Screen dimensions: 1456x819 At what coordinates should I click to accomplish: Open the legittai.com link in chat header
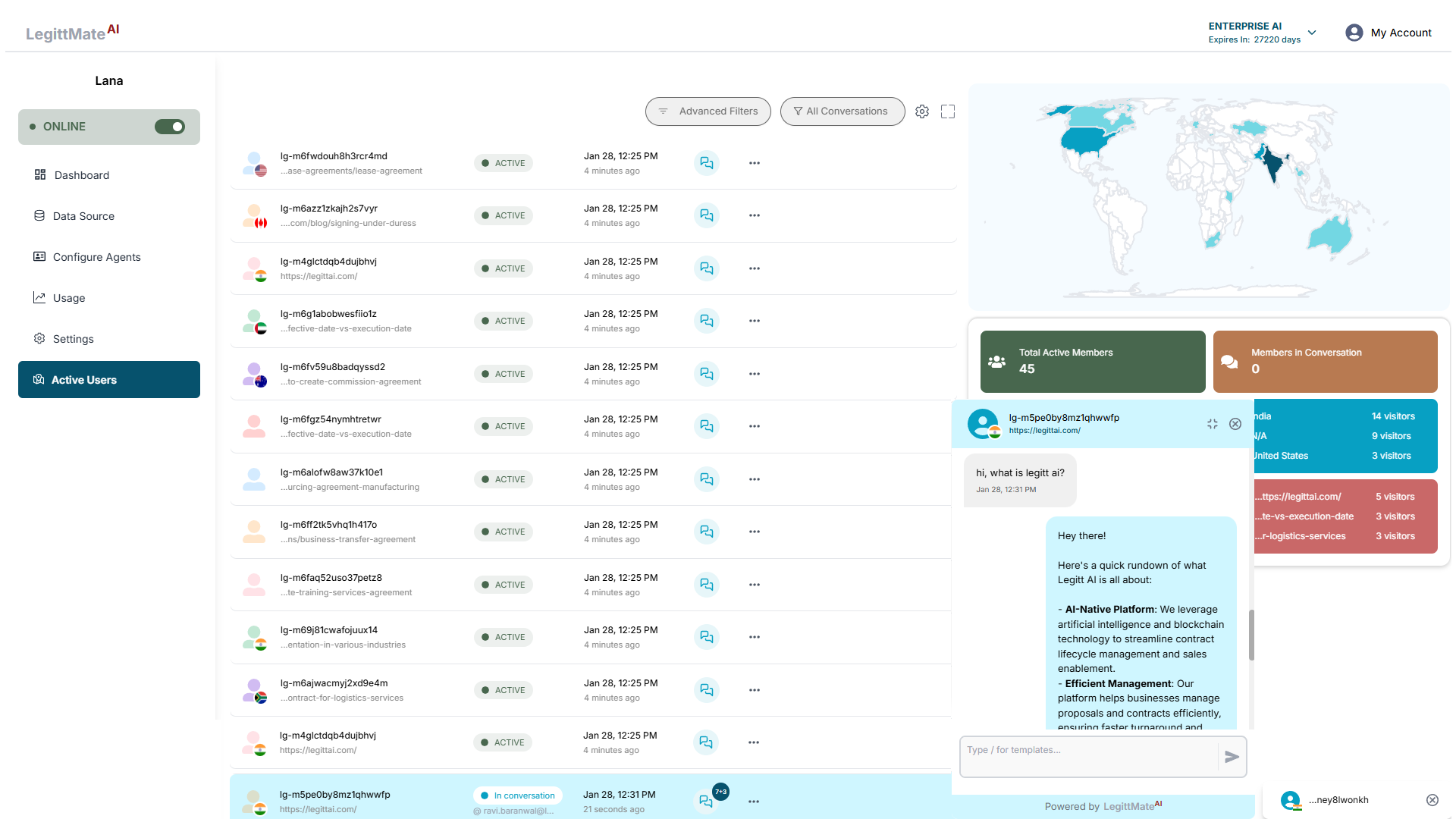(x=1044, y=431)
